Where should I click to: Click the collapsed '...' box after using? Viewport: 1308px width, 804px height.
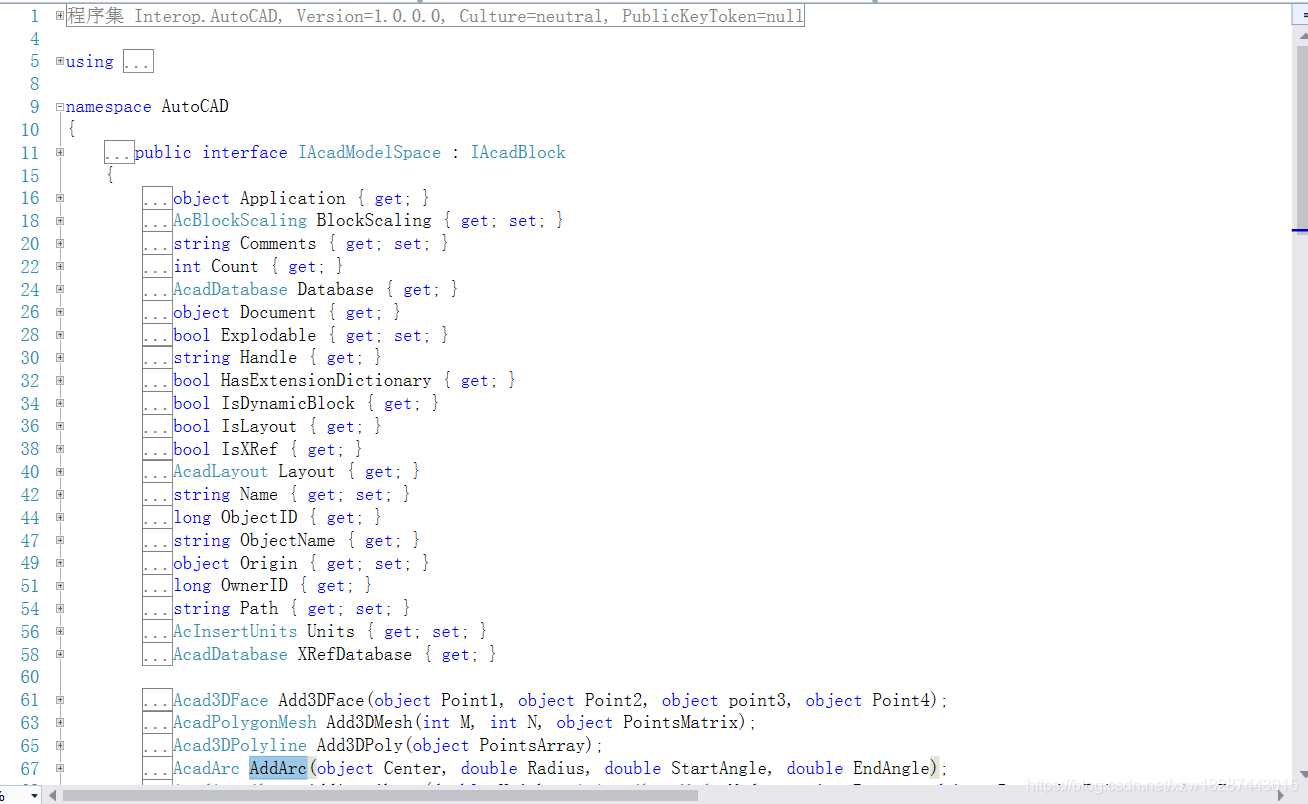(138, 62)
